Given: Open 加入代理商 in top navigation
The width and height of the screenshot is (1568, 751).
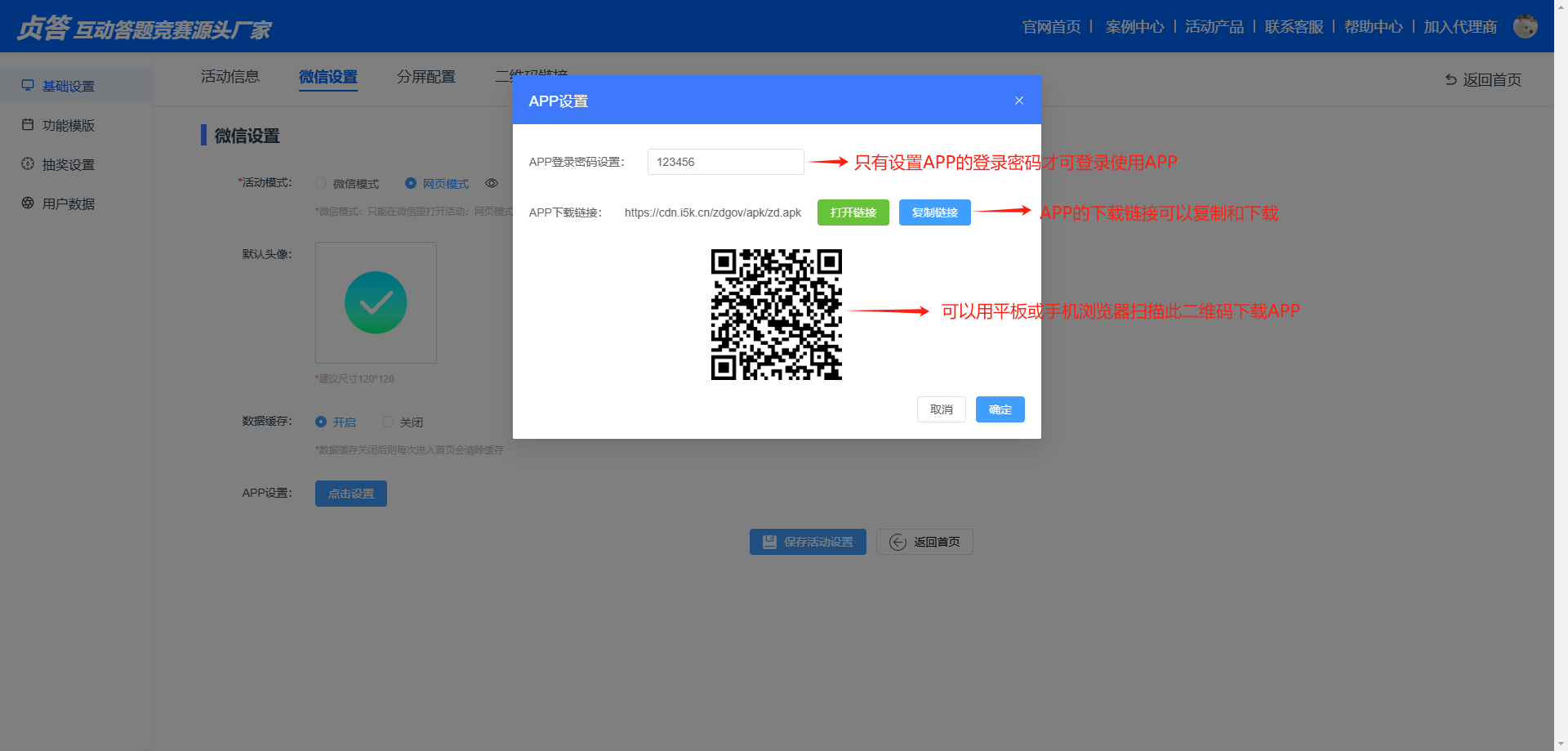Looking at the screenshot, I should point(1460,27).
